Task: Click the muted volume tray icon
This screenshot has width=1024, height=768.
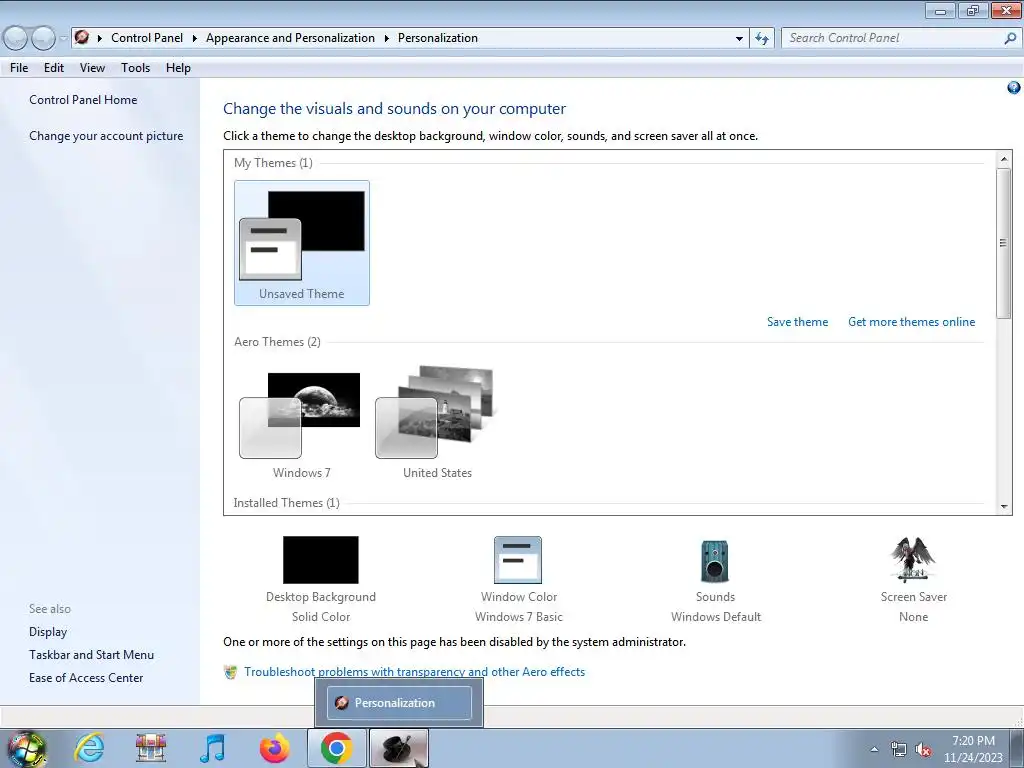Action: (923, 750)
